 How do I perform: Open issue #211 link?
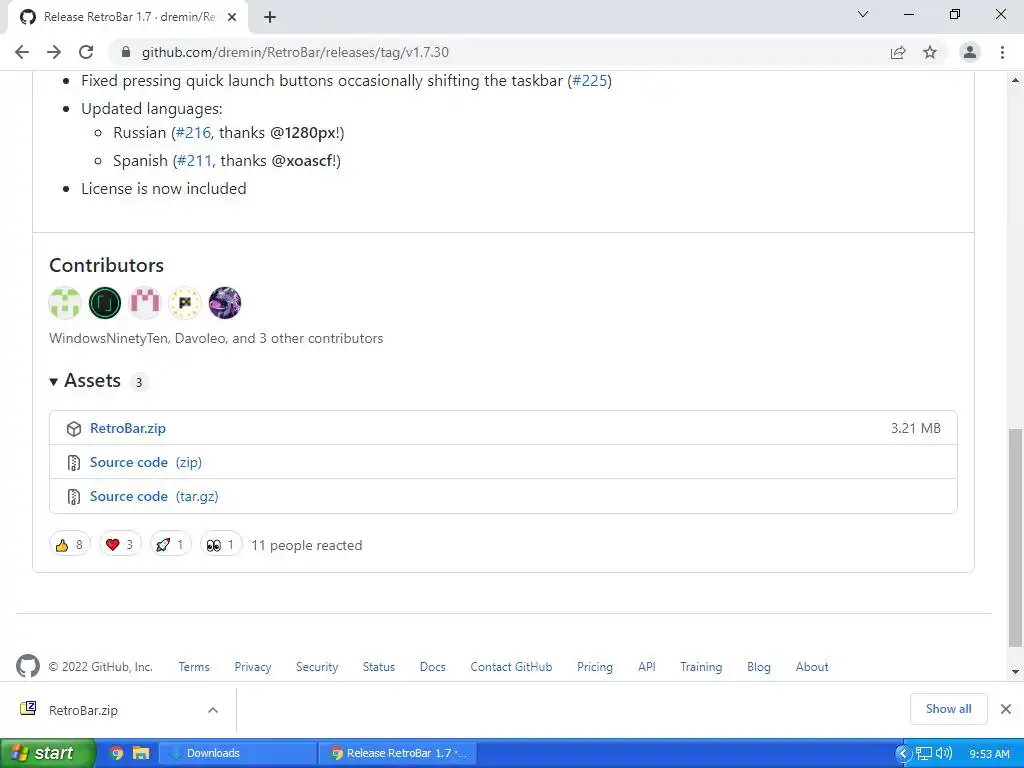195,161
